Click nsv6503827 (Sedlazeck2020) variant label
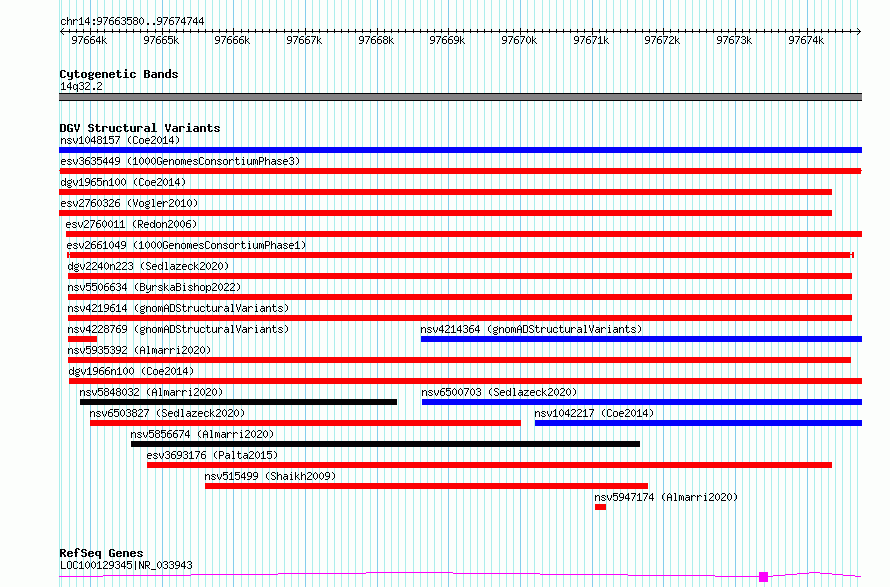Screen dimensions: 890x587 point(167,413)
